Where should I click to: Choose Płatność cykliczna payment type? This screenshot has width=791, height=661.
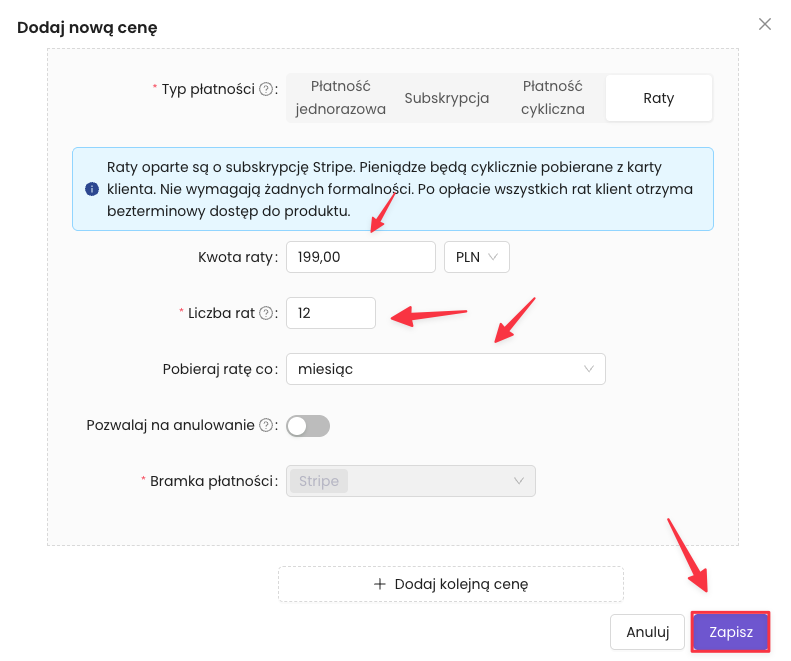[553, 98]
